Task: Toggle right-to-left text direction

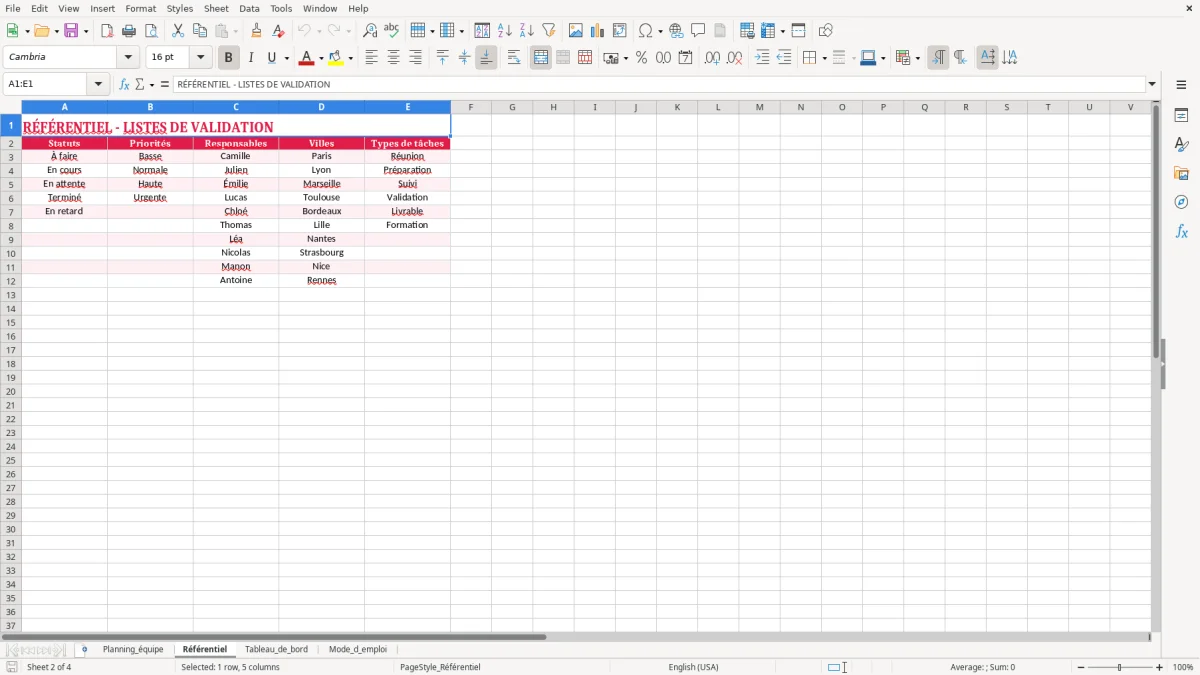Action: coord(960,58)
